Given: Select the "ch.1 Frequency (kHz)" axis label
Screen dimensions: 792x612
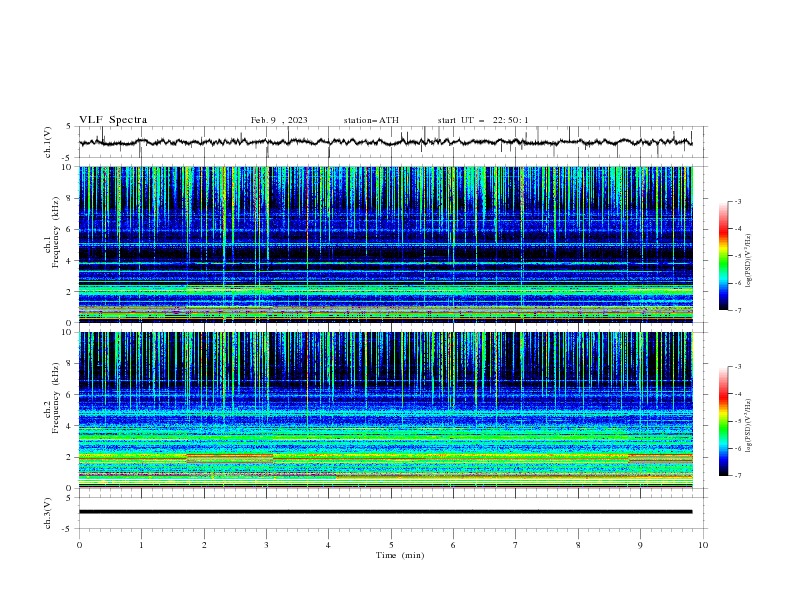Looking at the screenshot, I should click(x=52, y=232).
